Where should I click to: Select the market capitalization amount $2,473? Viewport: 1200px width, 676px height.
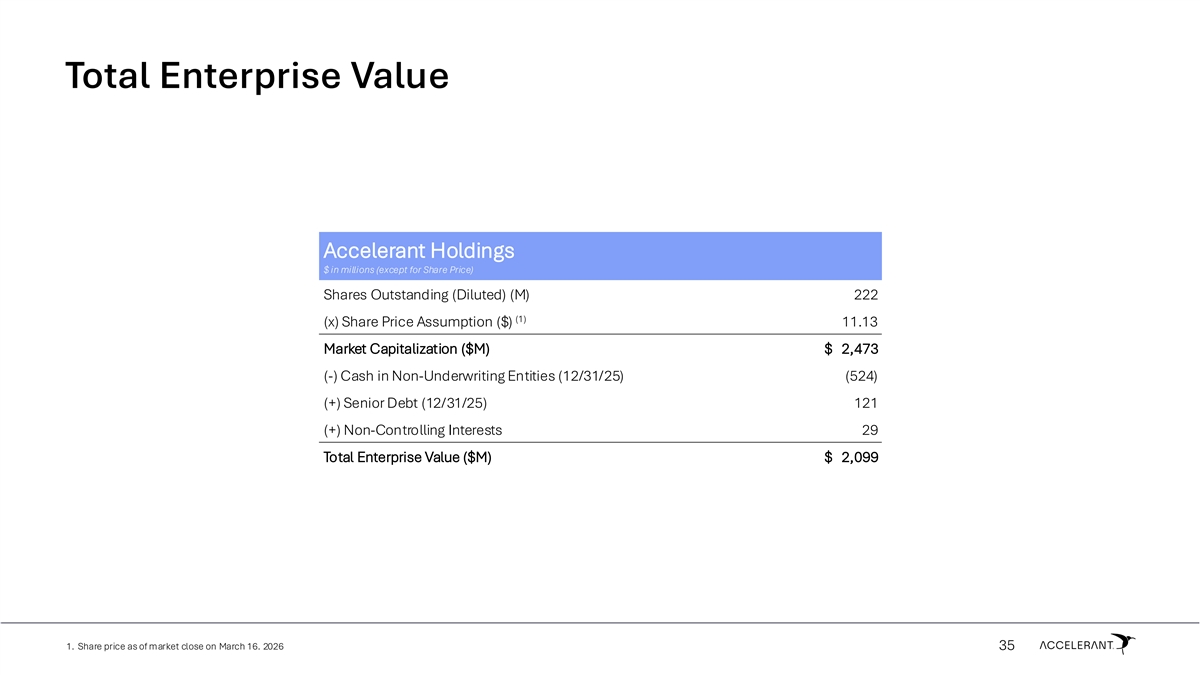[851, 349]
